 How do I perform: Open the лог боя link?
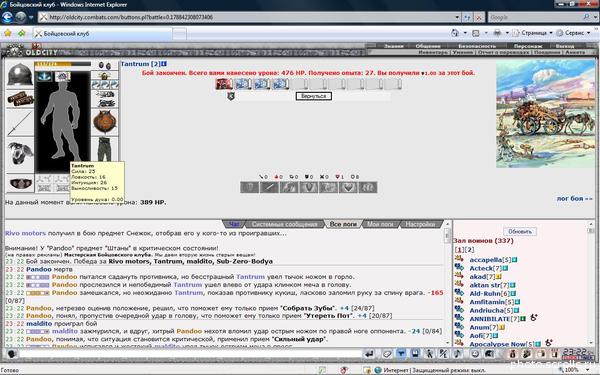click(x=574, y=199)
